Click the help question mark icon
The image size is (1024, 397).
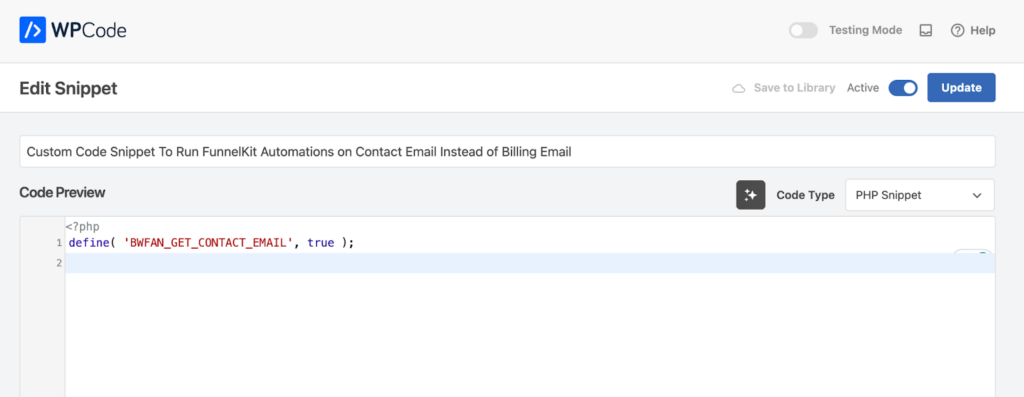click(957, 31)
